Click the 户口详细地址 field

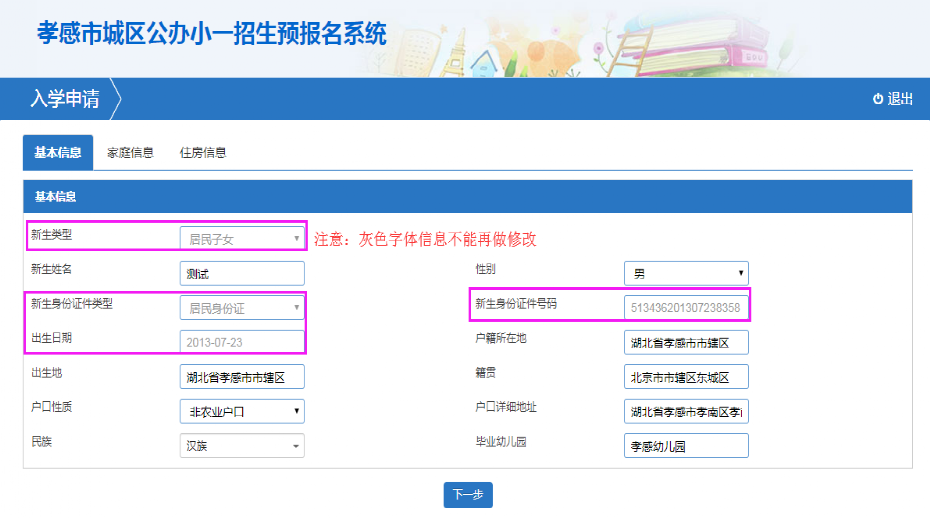click(x=685, y=411)
